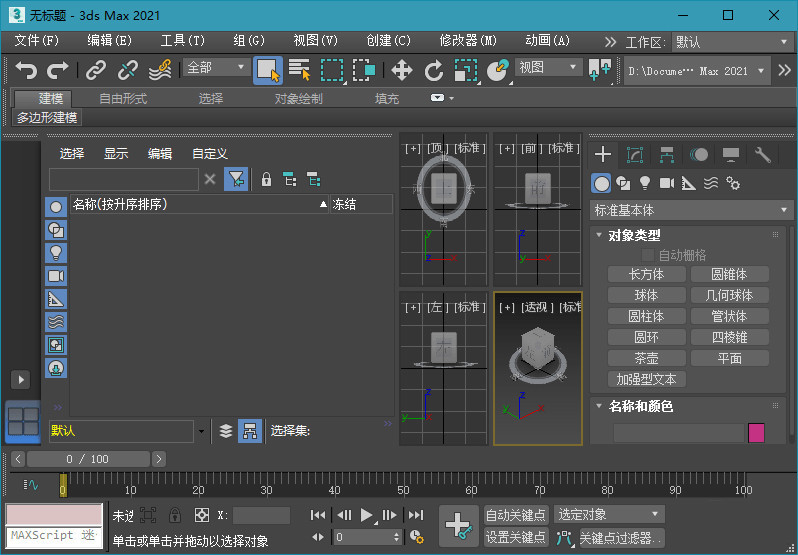Open the magenta object color swatch
This screenshot has height=555, width=798.
pyautogui.click(x=756, y=433)
